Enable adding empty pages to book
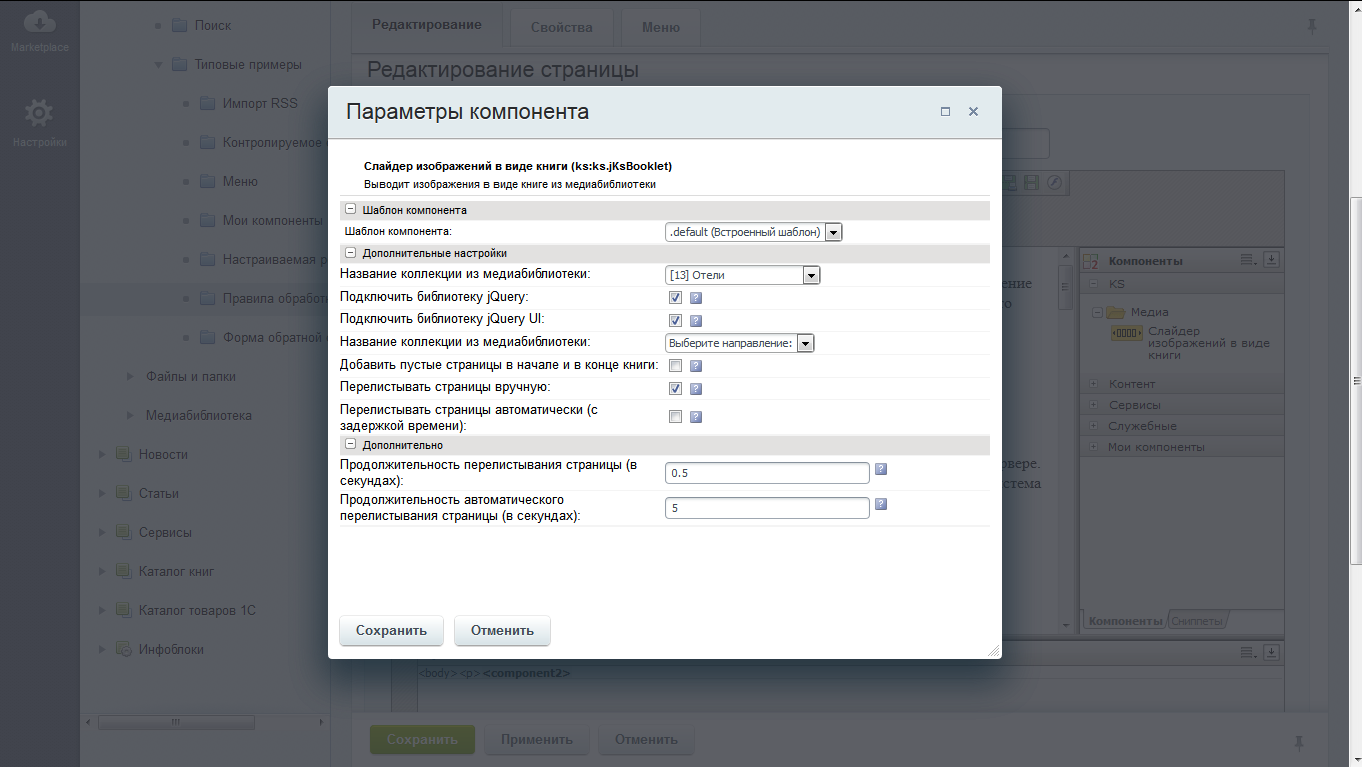Screen dimensions: 1362x767 pyautogui.click(x=676, y=366)
